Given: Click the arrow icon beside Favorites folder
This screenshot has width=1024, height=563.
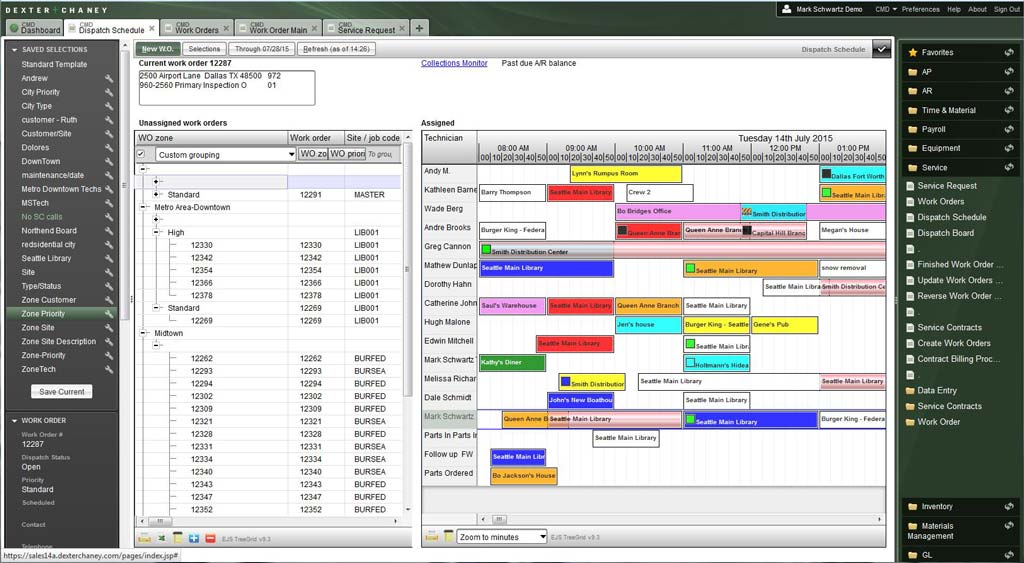Looking at the screenshot, I should coord(1009,53).
